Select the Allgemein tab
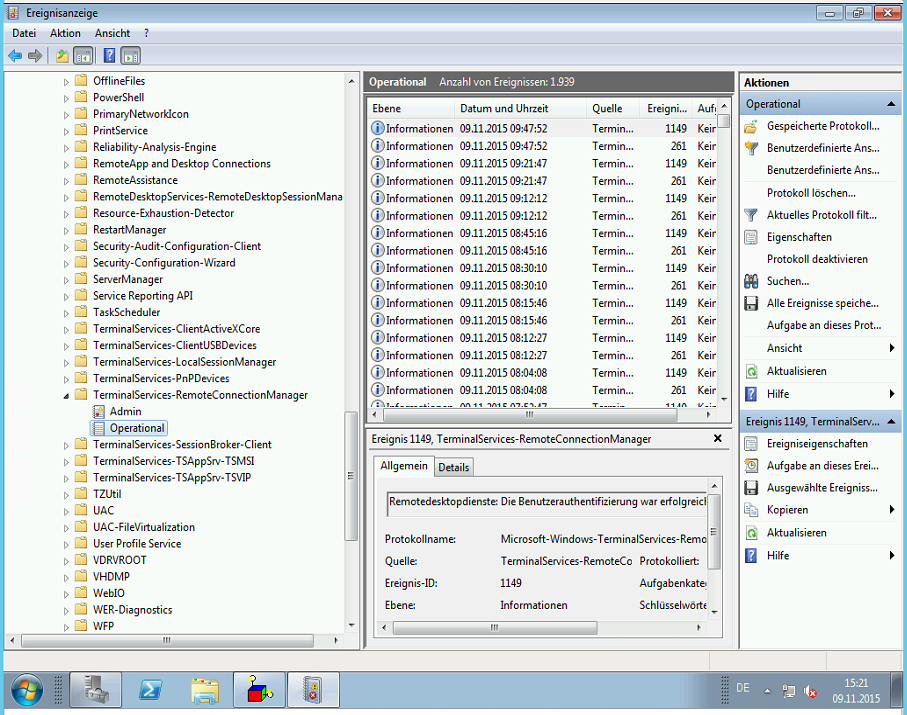Image resolution: width=907 pixels, height=715 pixels. (x=404, y=466)
